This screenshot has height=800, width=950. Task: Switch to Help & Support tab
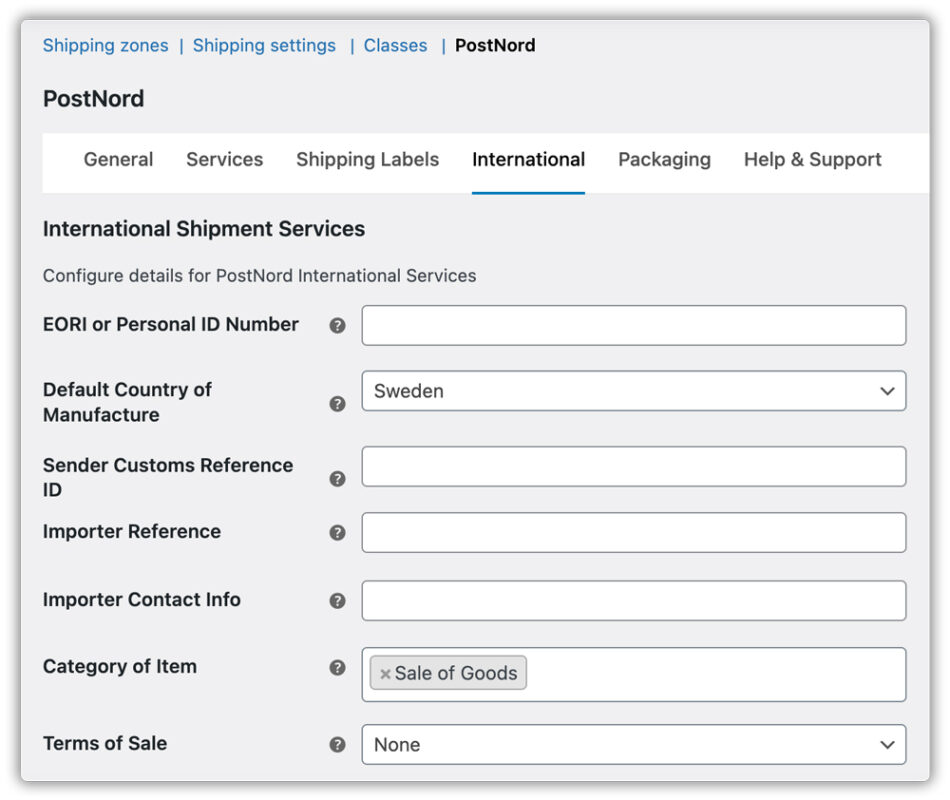tap(812, 159)
